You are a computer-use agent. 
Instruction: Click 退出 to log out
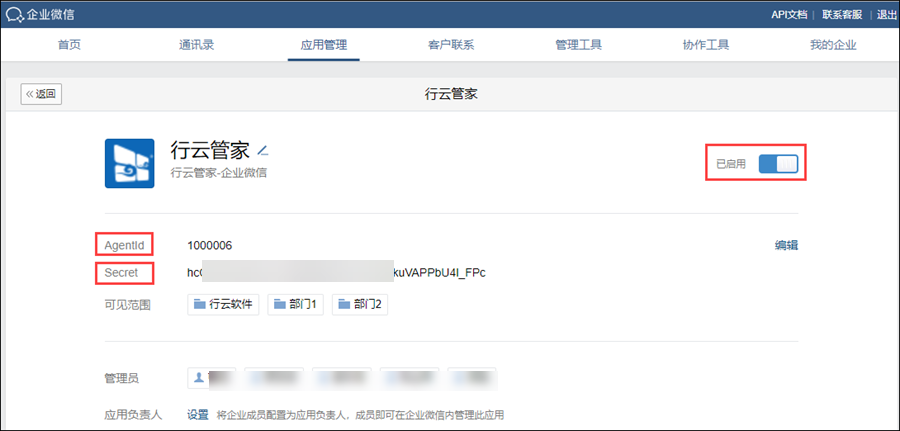tap(887, 15)
